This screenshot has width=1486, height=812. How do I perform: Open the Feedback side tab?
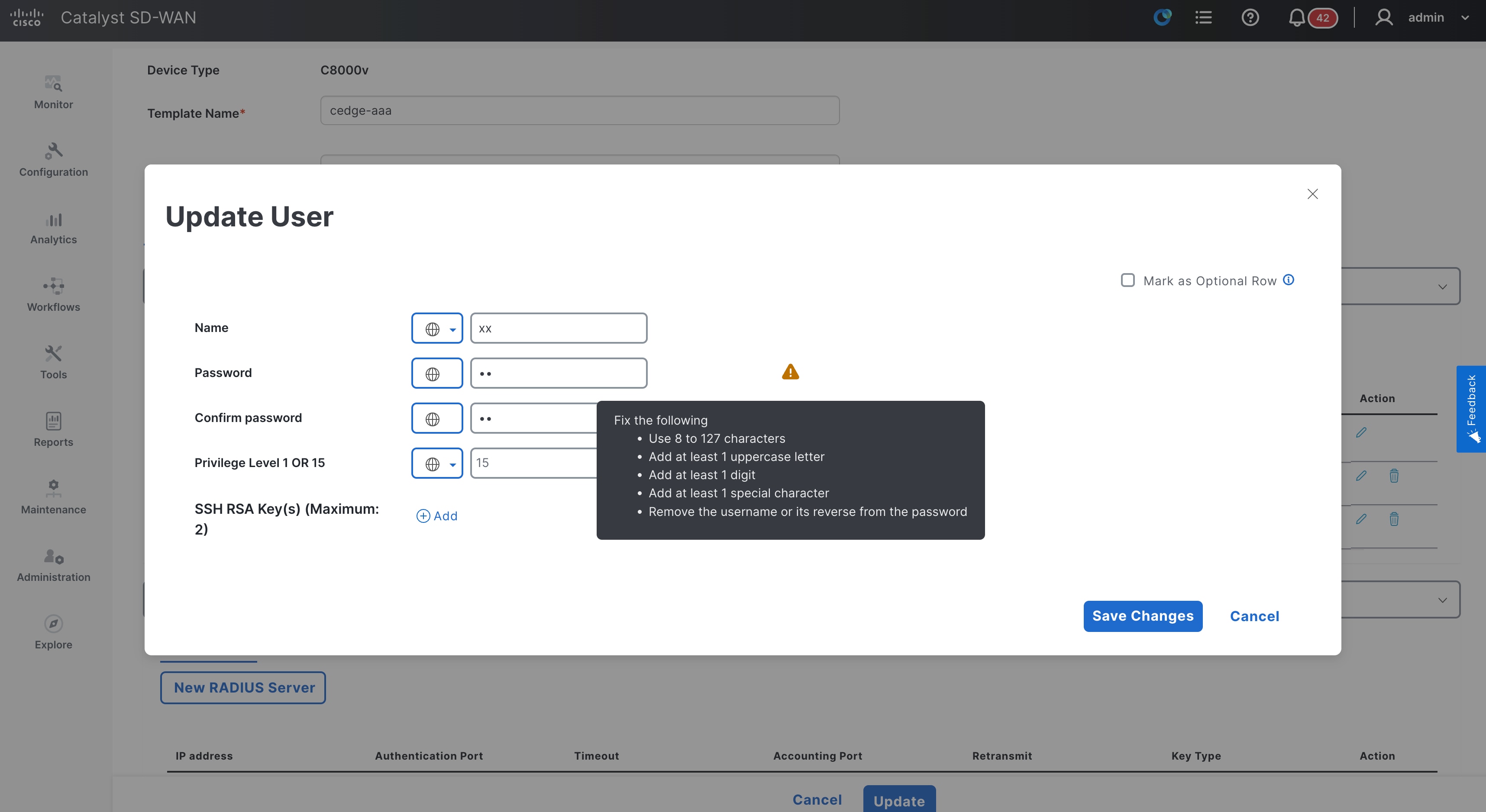pyautogui.click(x=1471, y=409)
